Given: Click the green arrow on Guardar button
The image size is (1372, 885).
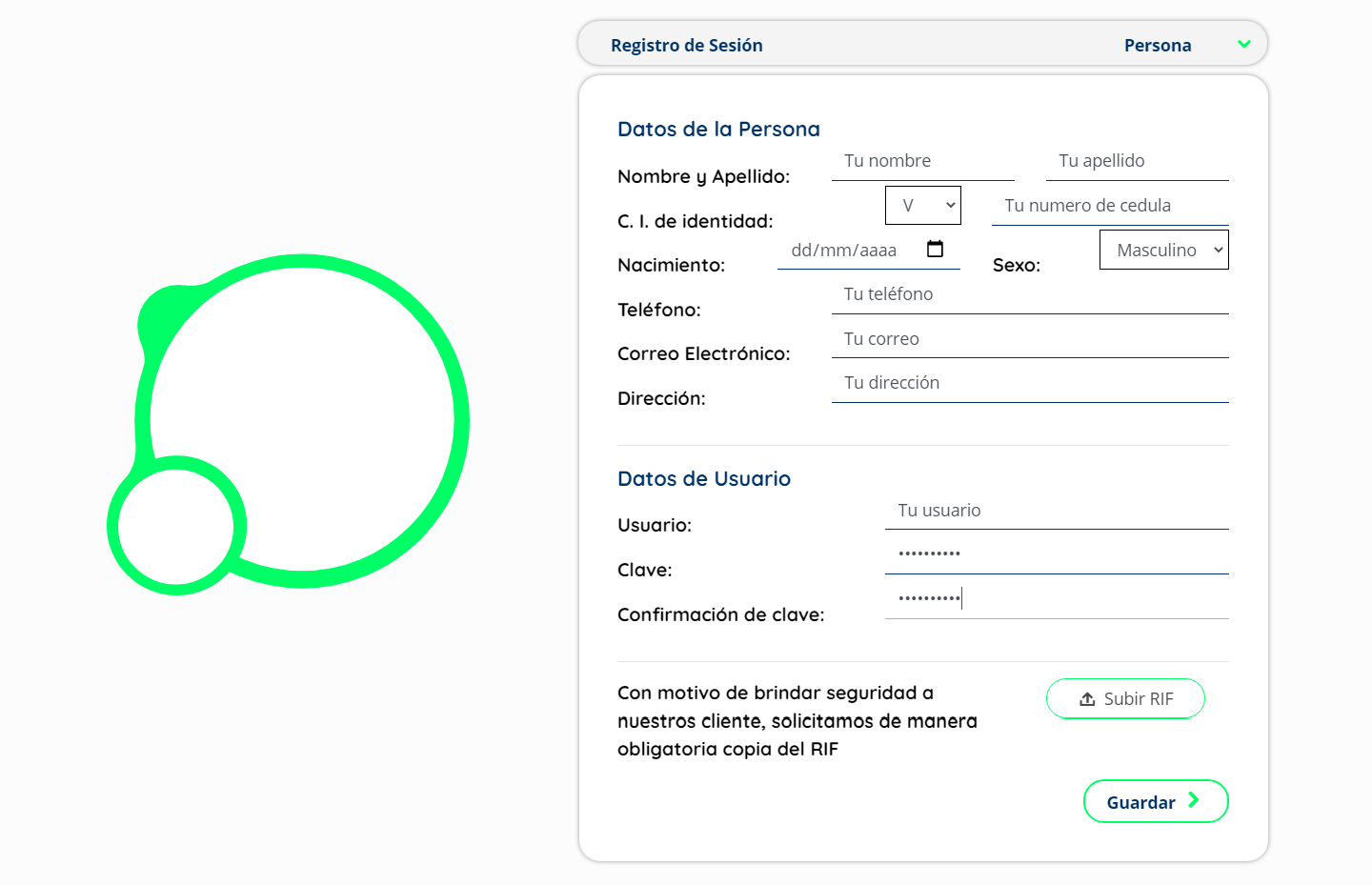Looking at the screenshot, I should pyautogui.click(x=1194, y=800).
